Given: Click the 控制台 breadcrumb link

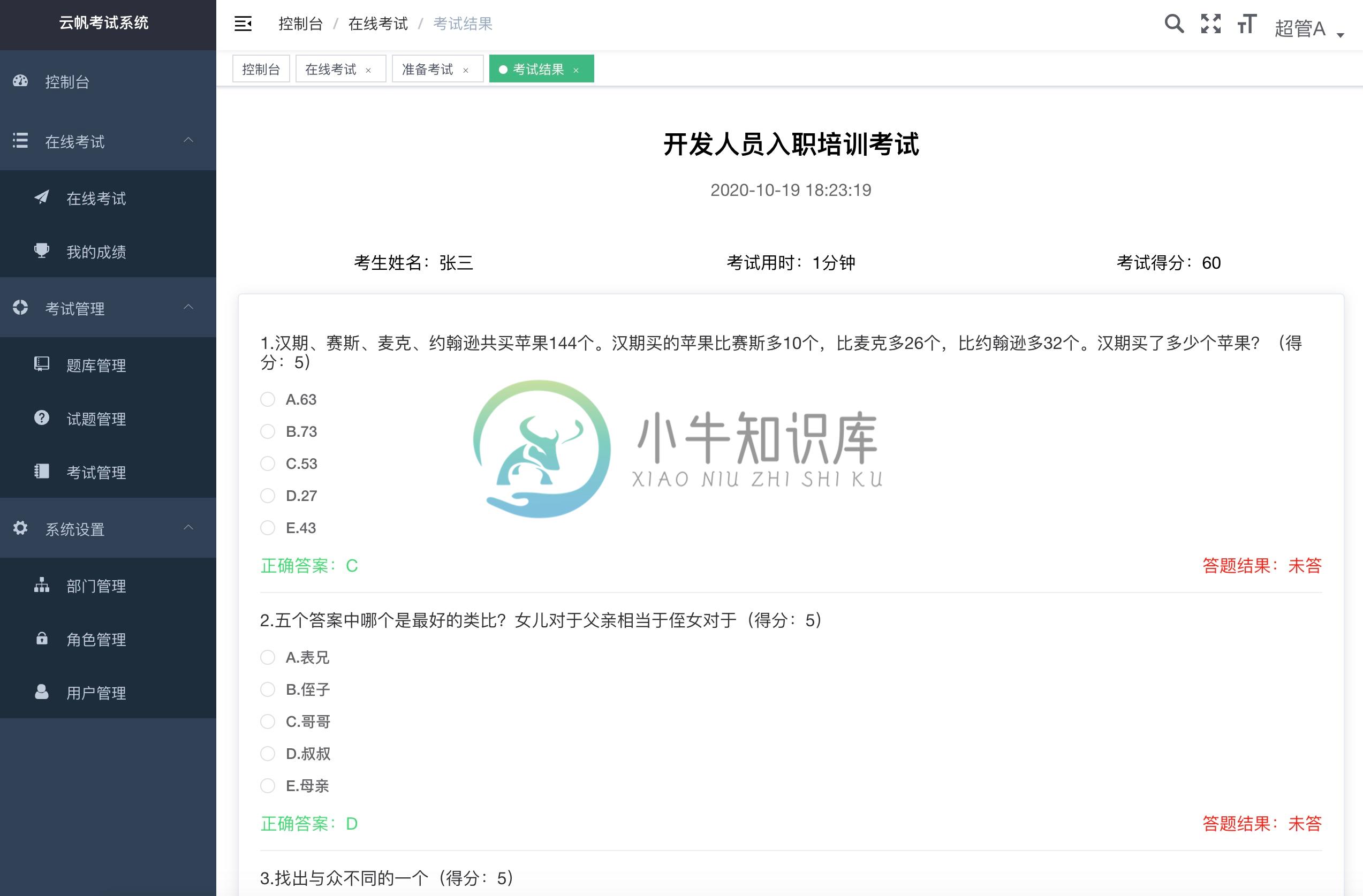Looking at the screenshot, I should (x=301, y=24).
